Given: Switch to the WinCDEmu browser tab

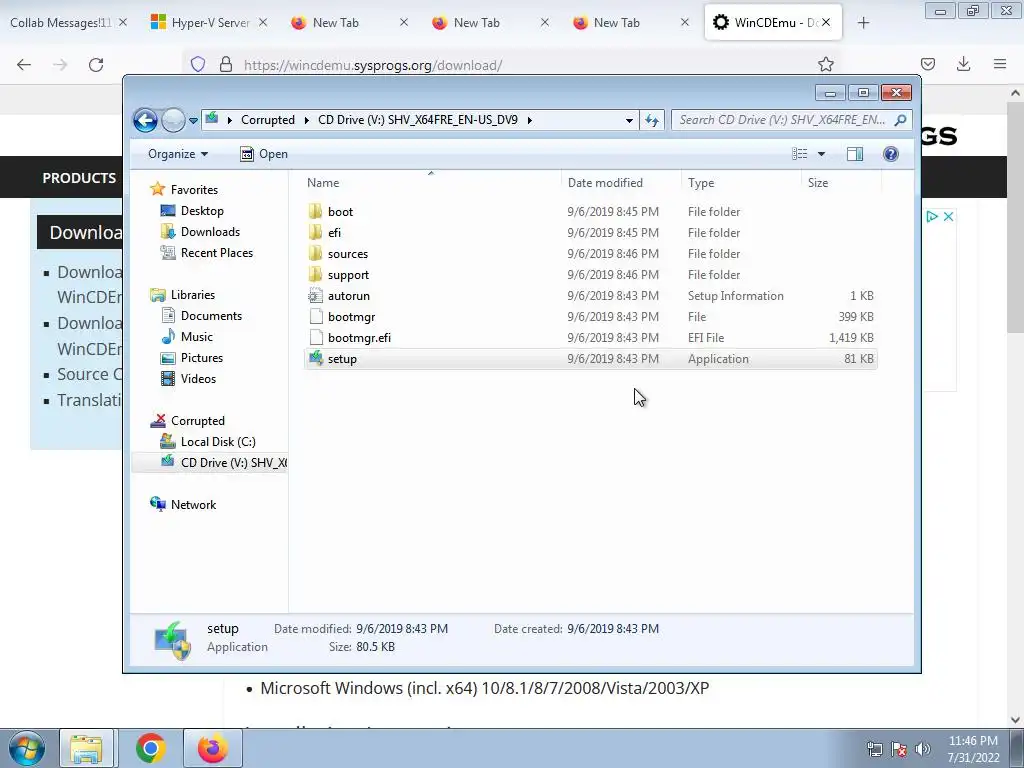Looking at the screenshot, I should (x=773, y=23).
